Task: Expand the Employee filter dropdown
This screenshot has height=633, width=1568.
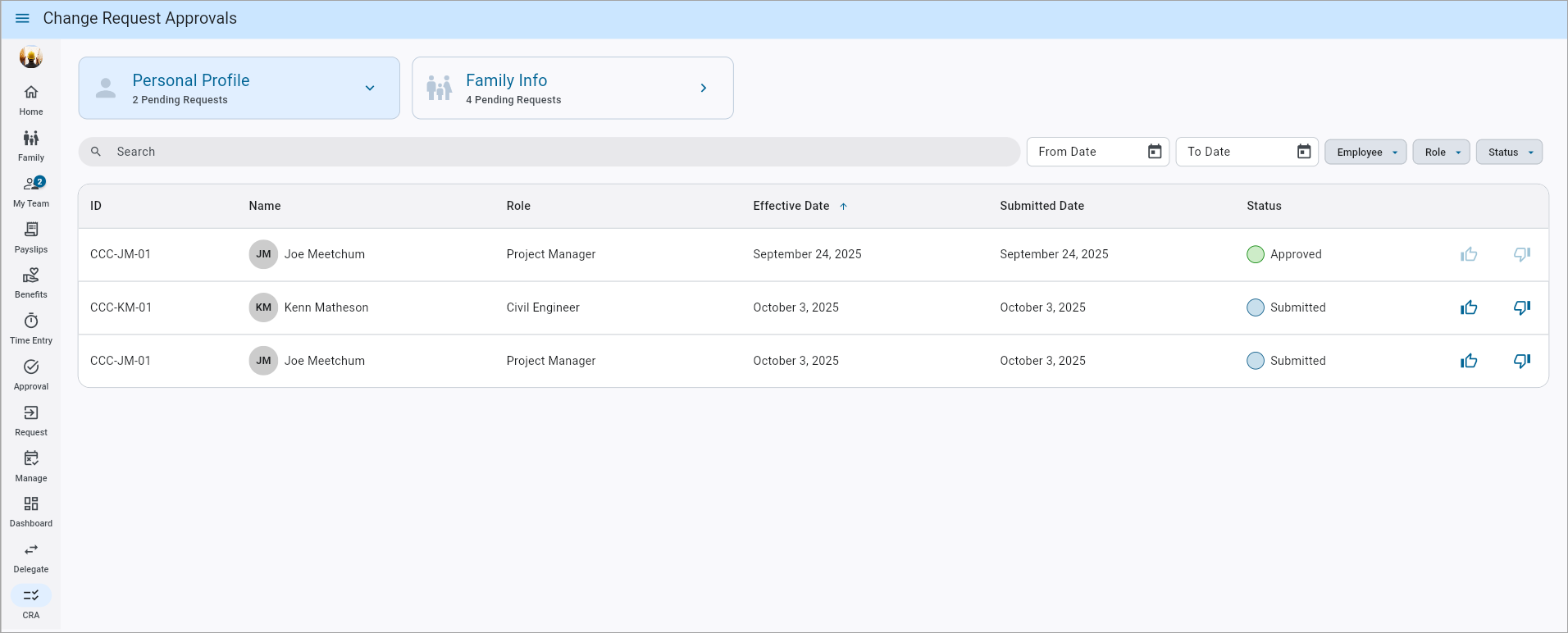Action: tap(1365, 153)
